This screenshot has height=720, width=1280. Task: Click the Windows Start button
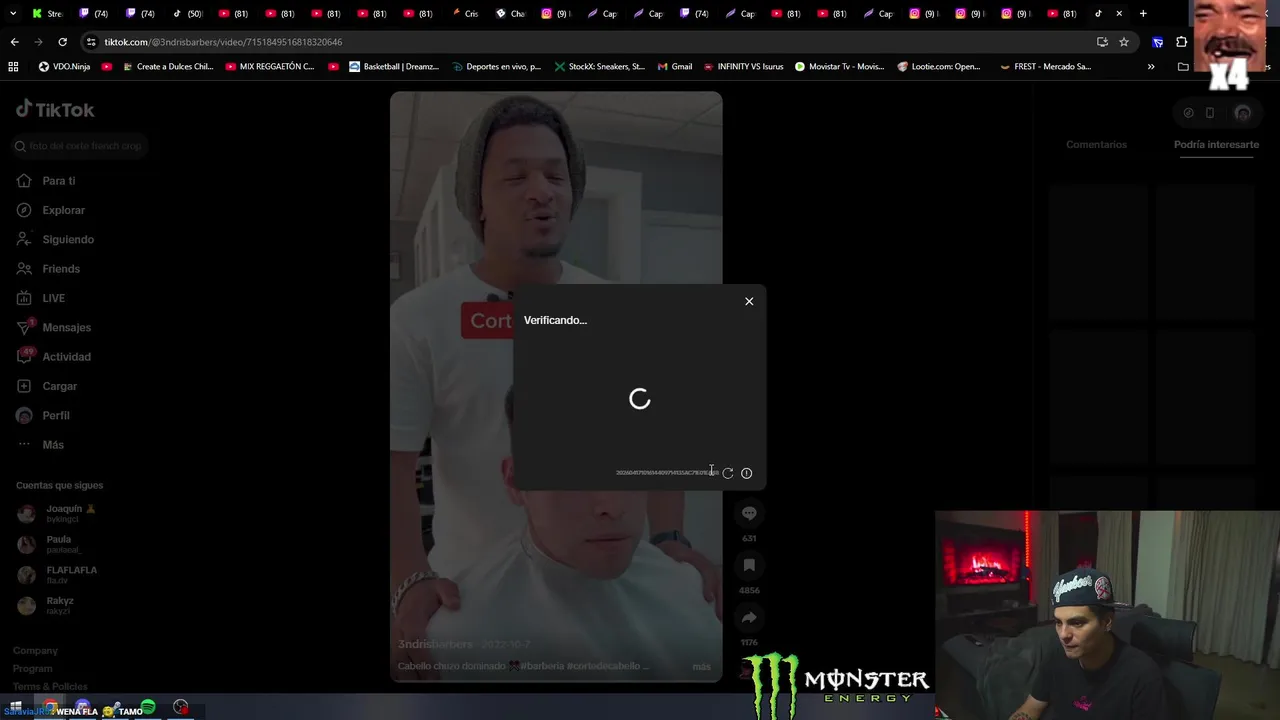[x=15, y=706]
